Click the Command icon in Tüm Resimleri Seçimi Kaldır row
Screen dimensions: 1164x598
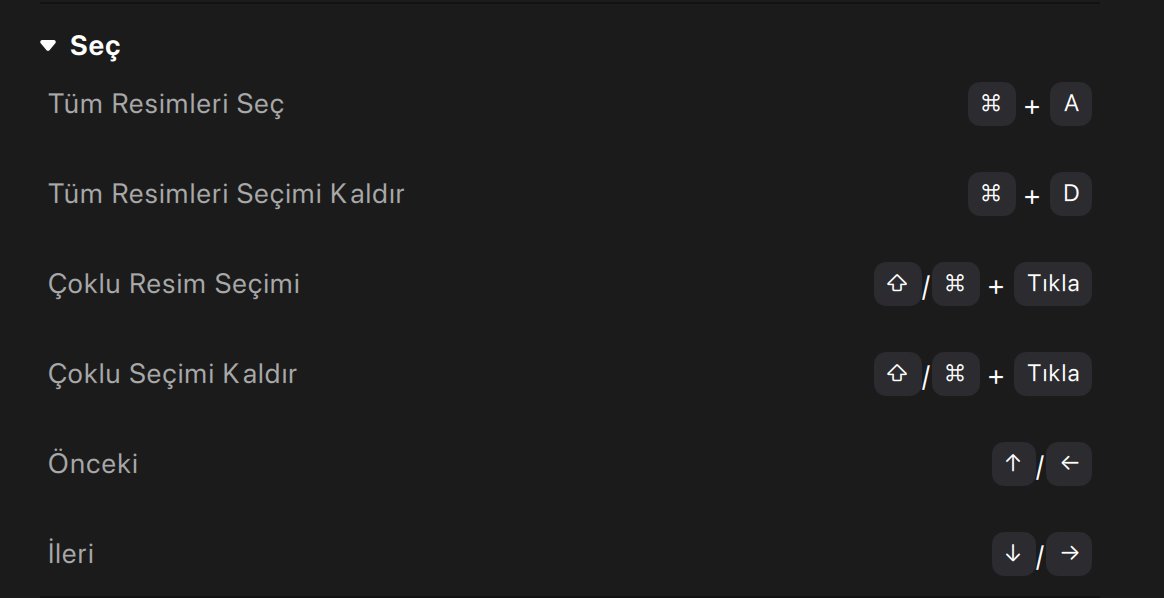[x=991, y=194]
